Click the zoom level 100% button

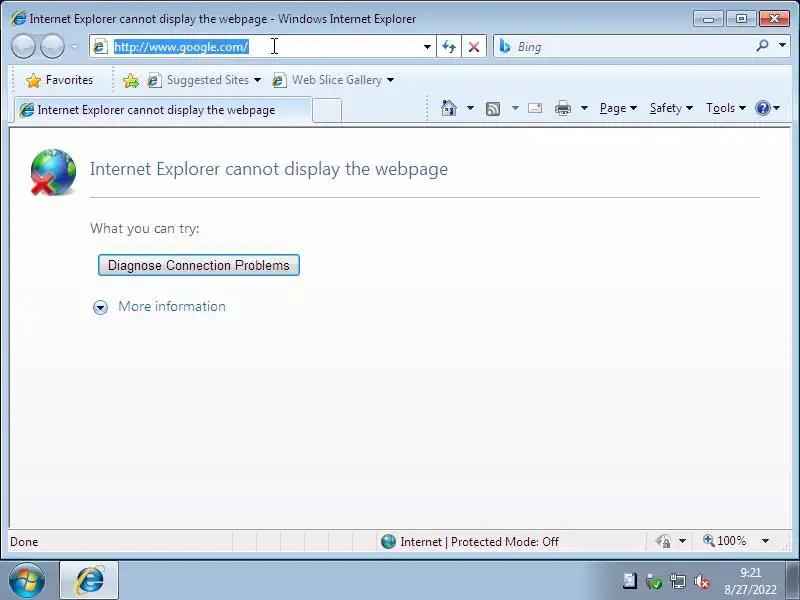coord(725,541)
